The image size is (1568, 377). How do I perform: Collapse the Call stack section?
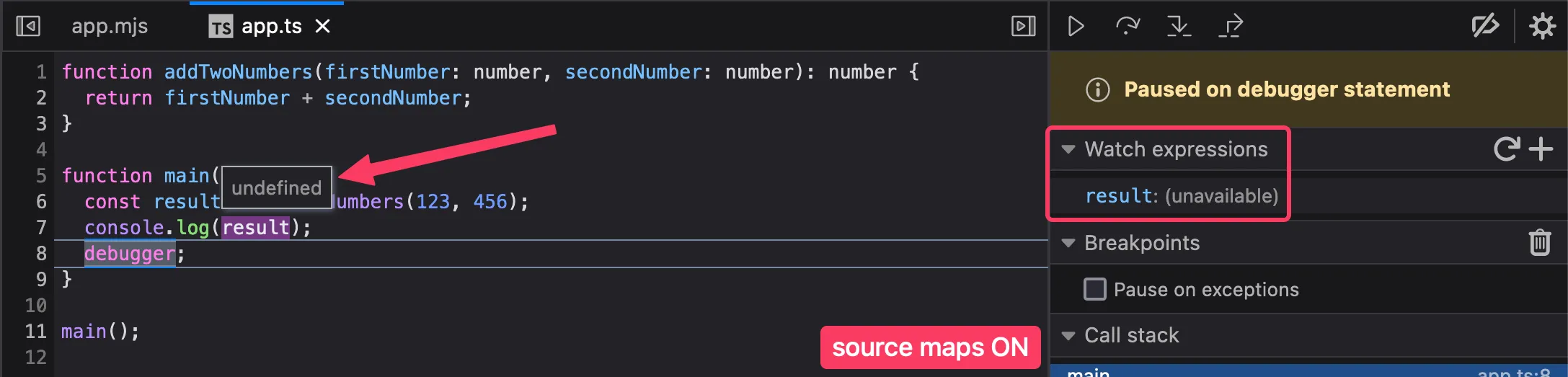pos(1068,335)
